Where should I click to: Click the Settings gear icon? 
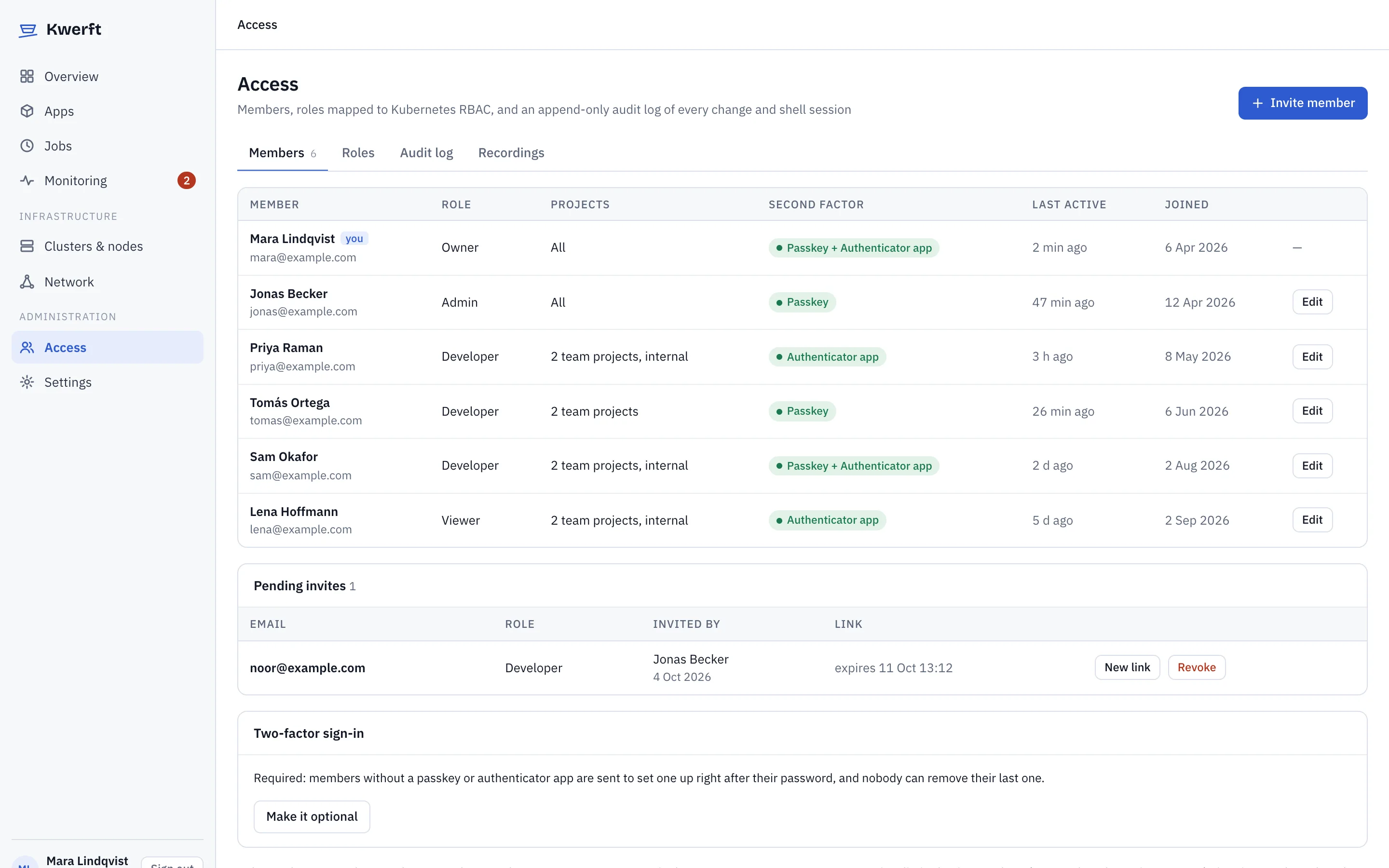point(27,382)
